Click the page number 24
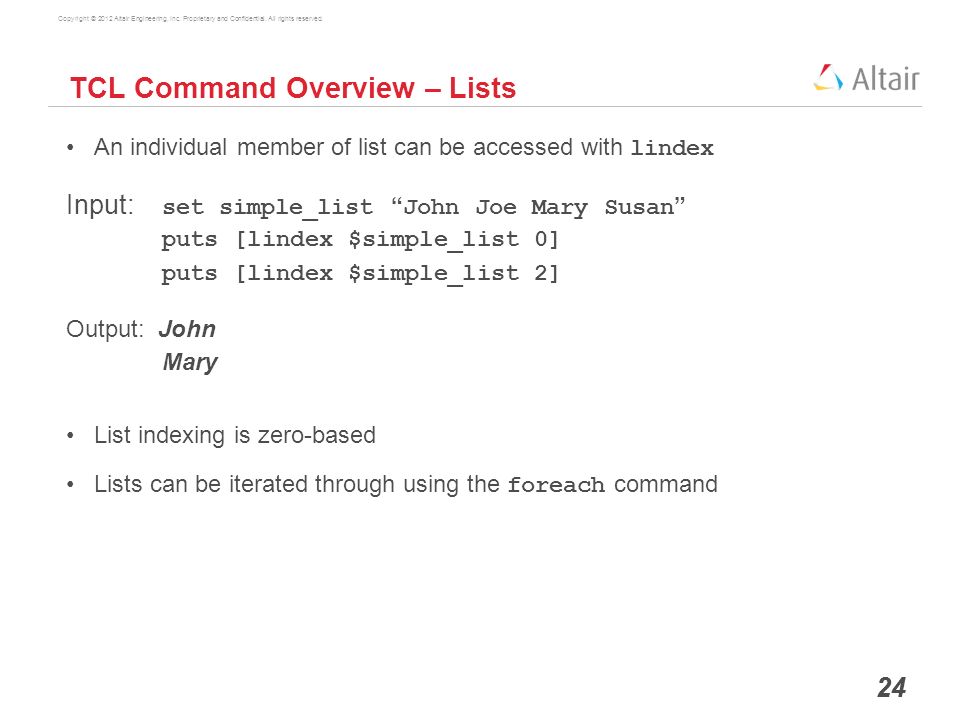Viewport: 960px width, 720px height. click(891, 688)
